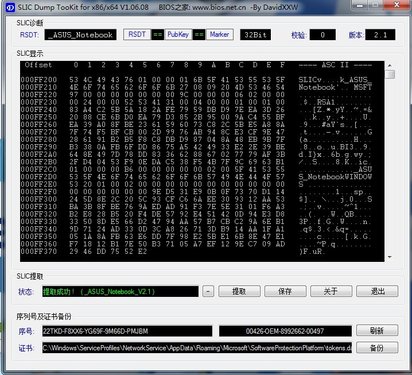Viewport: 412px width, 375px height.
Task: Click the 校验 checksum value 0 field
Action: [322, 35]
